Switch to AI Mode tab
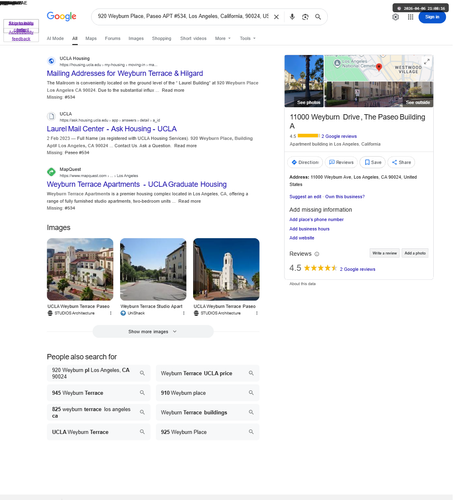The image size is (458, 500). (55, 38)
